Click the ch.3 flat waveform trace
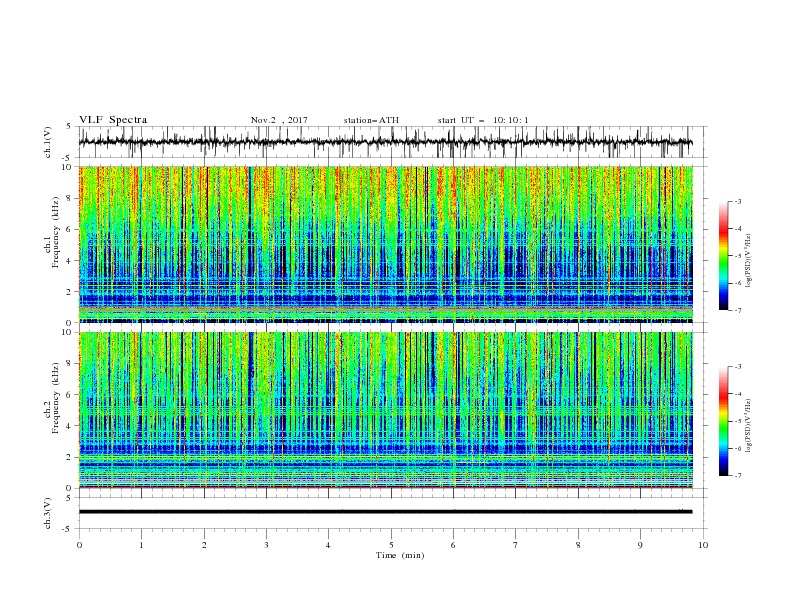This screenshot has width=792, height=612. (x=385, y=512)
